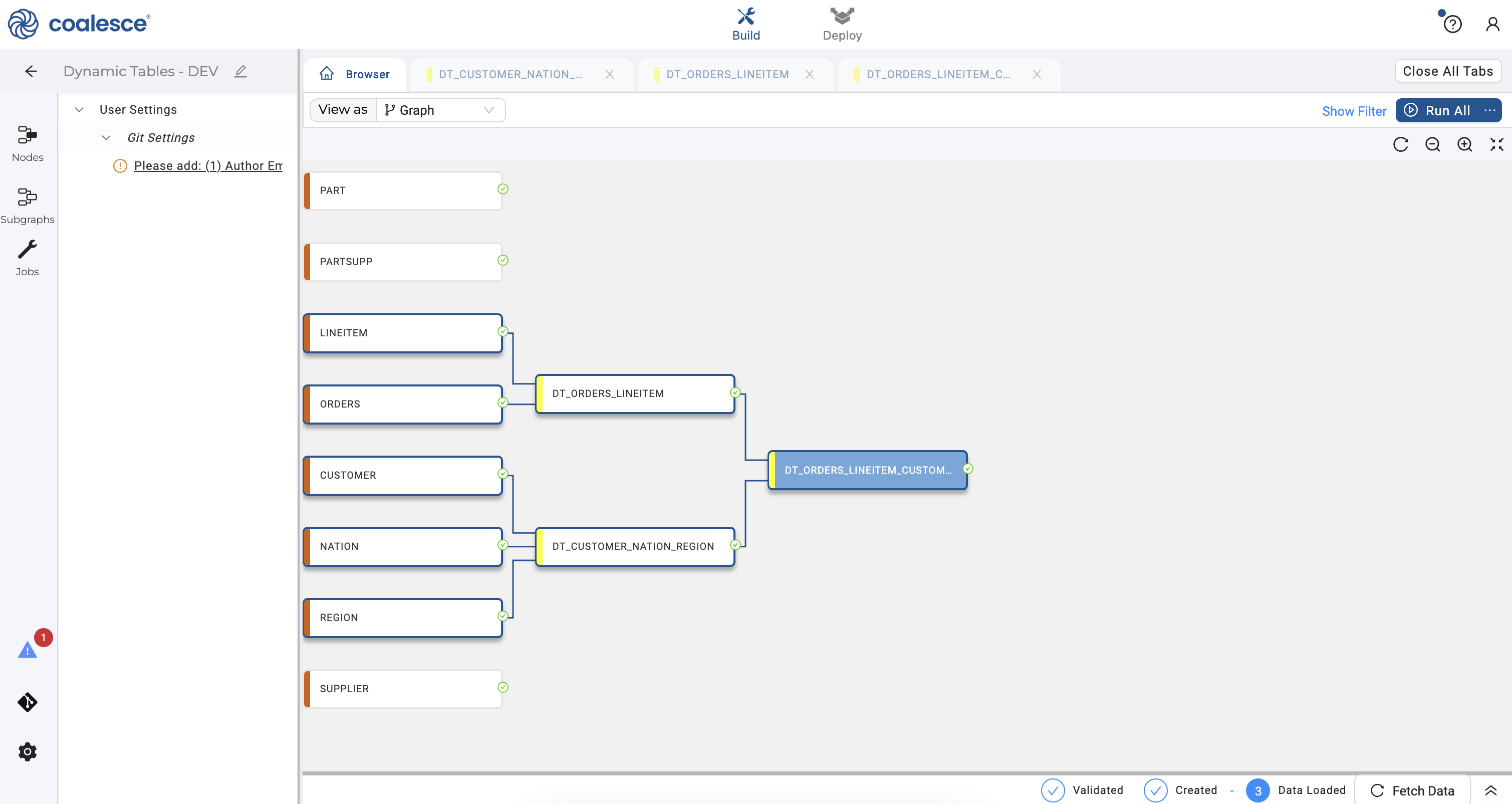Click the zoom out magnifier icon
The width and height of the screenshot is (1512, 804).
coord(1432,144)
